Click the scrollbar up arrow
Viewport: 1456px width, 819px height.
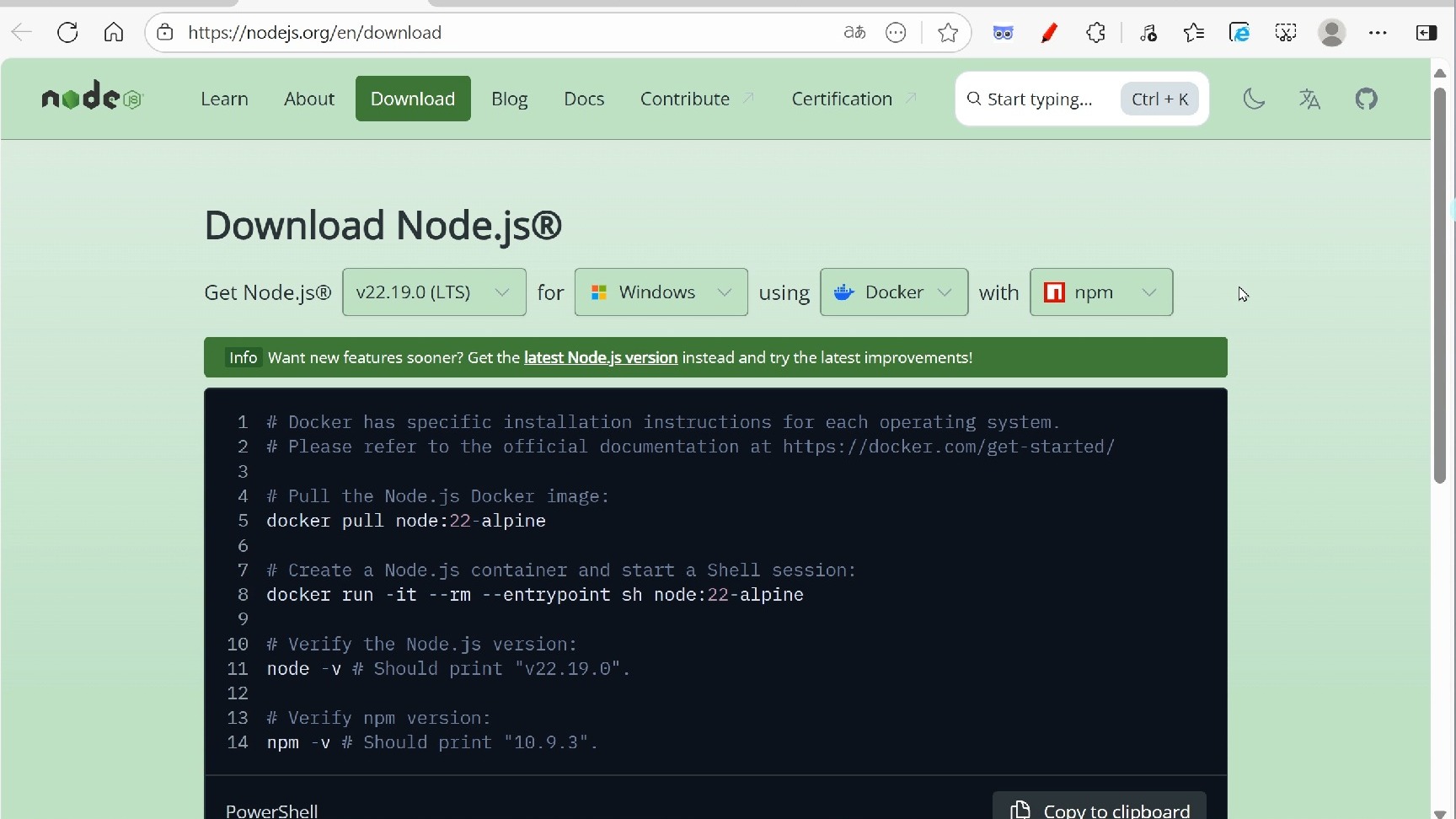[x=1440, y=73]
